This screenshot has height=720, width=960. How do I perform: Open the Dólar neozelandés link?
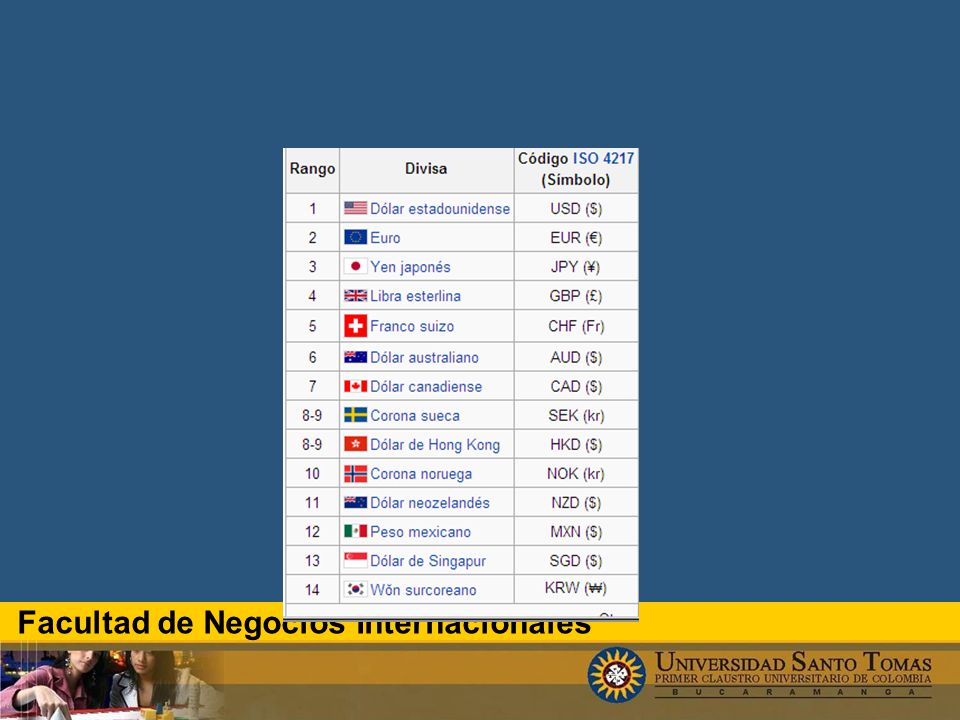[430, 503]
